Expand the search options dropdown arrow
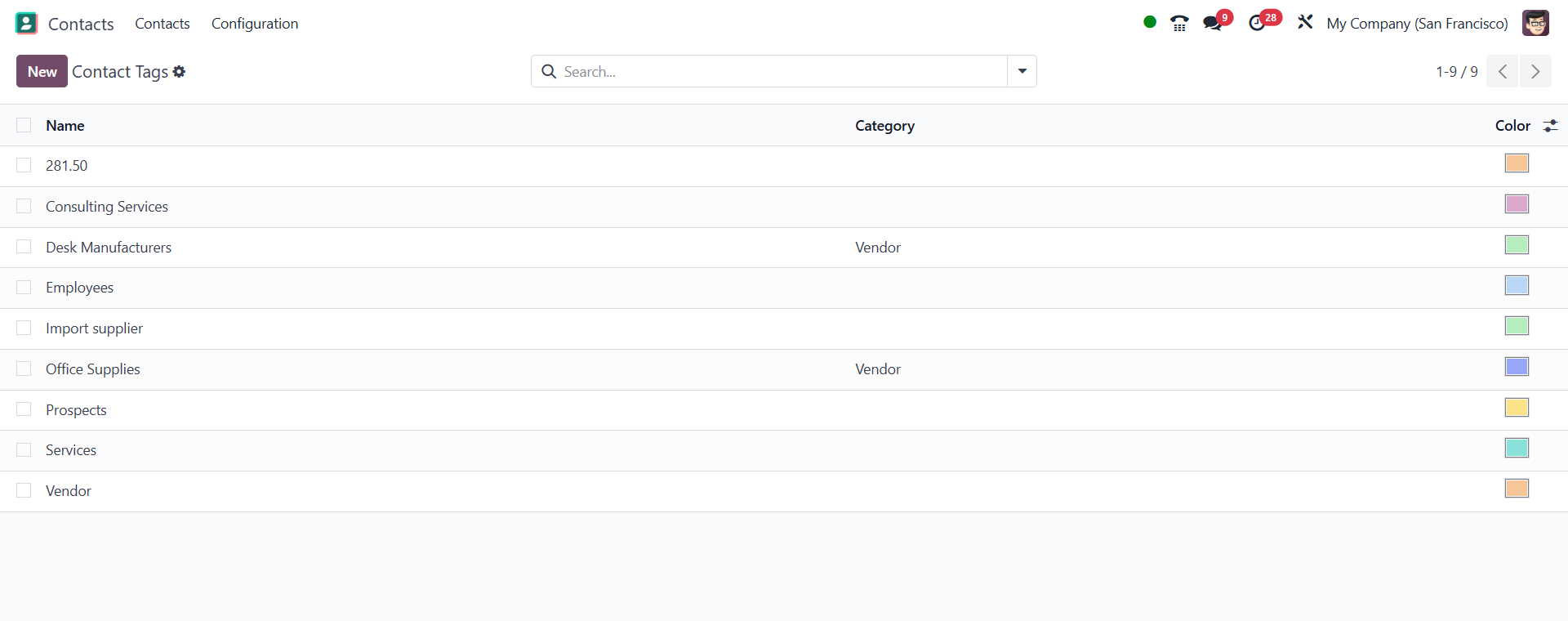The width and height of the screenshot is (1568, 621). [1022, 72]
